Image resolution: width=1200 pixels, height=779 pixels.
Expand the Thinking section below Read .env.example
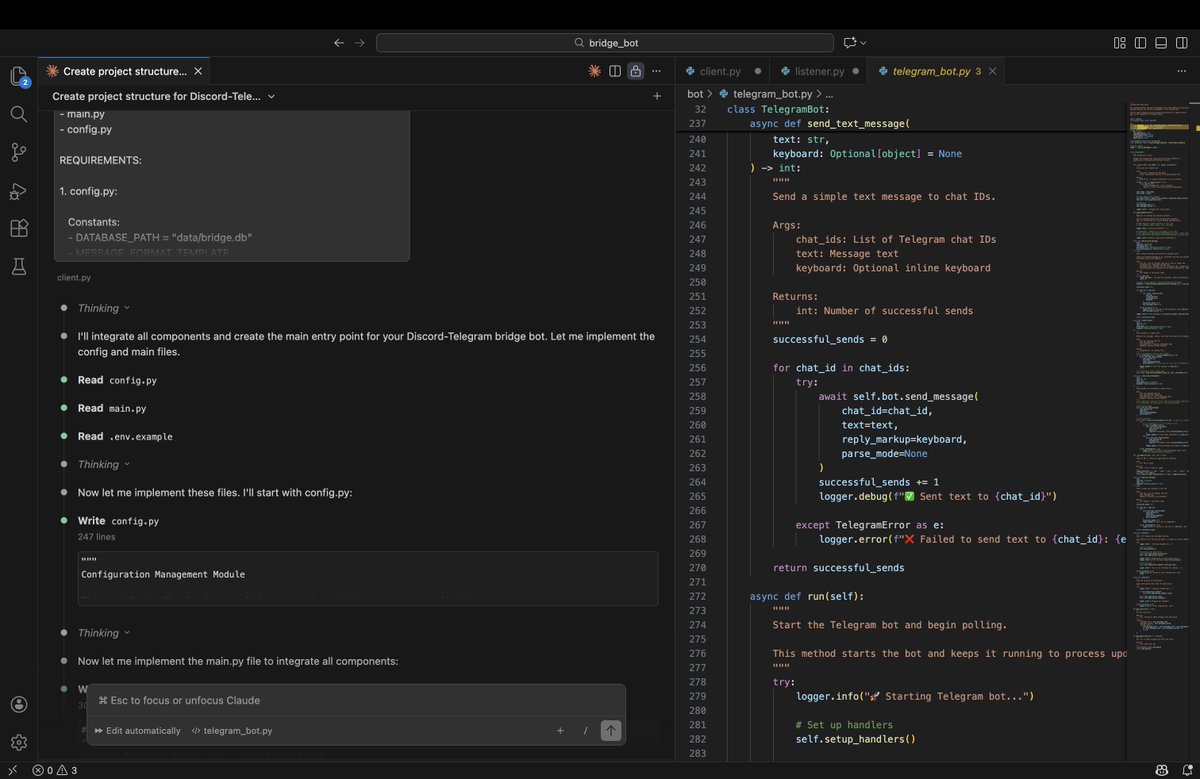point(103,464)
